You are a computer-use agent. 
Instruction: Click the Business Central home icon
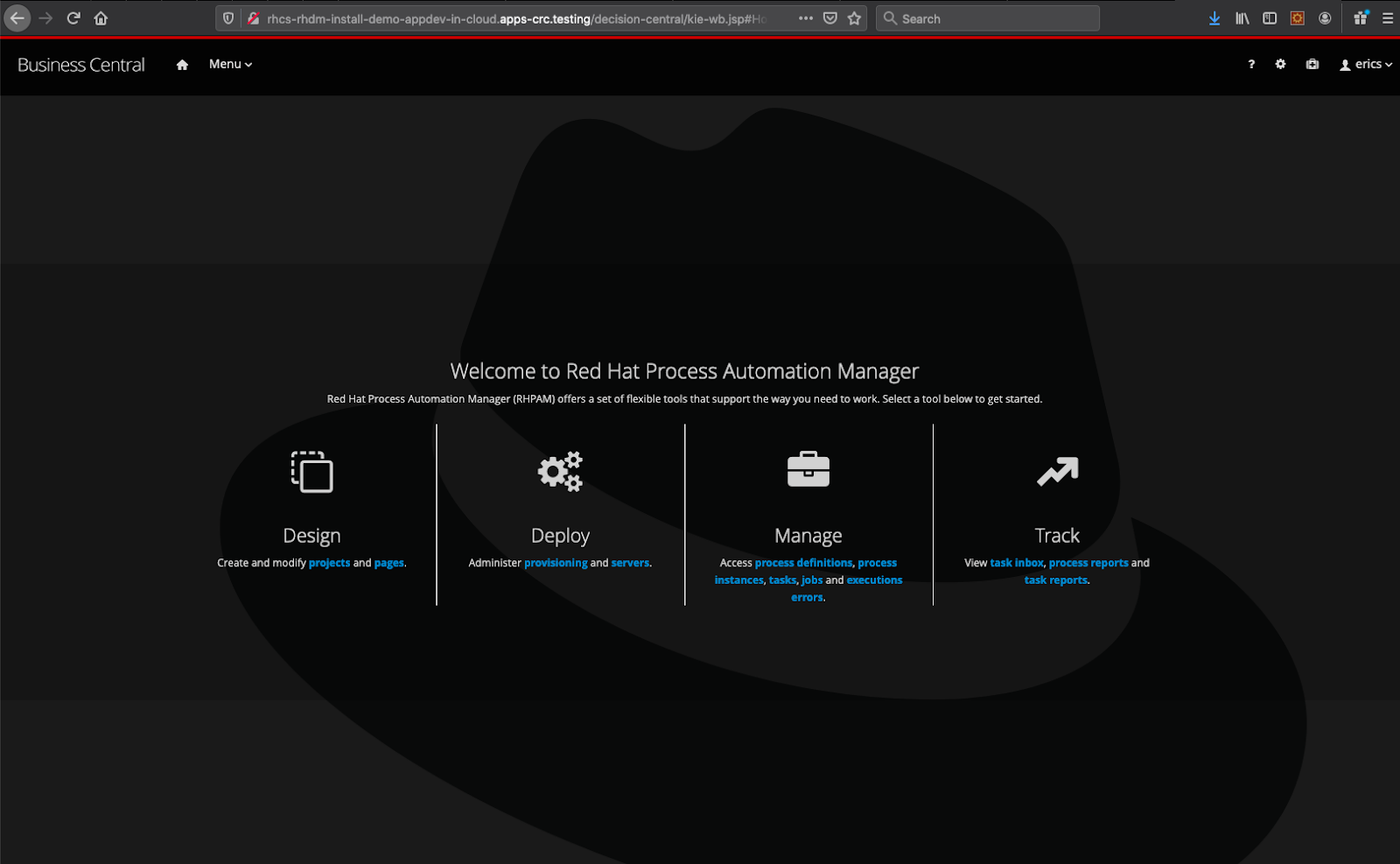click(182, 65)
